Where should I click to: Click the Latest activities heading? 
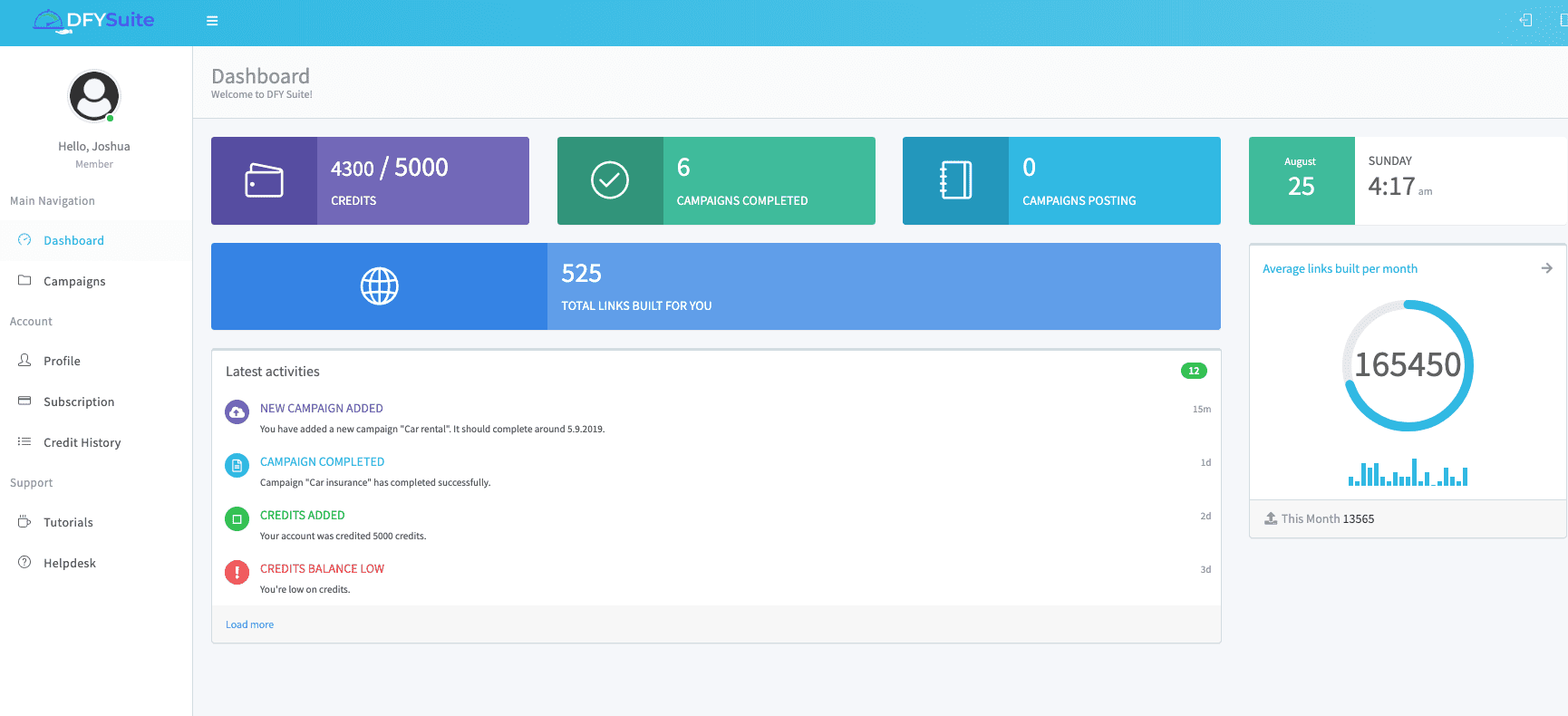(273, 372)
